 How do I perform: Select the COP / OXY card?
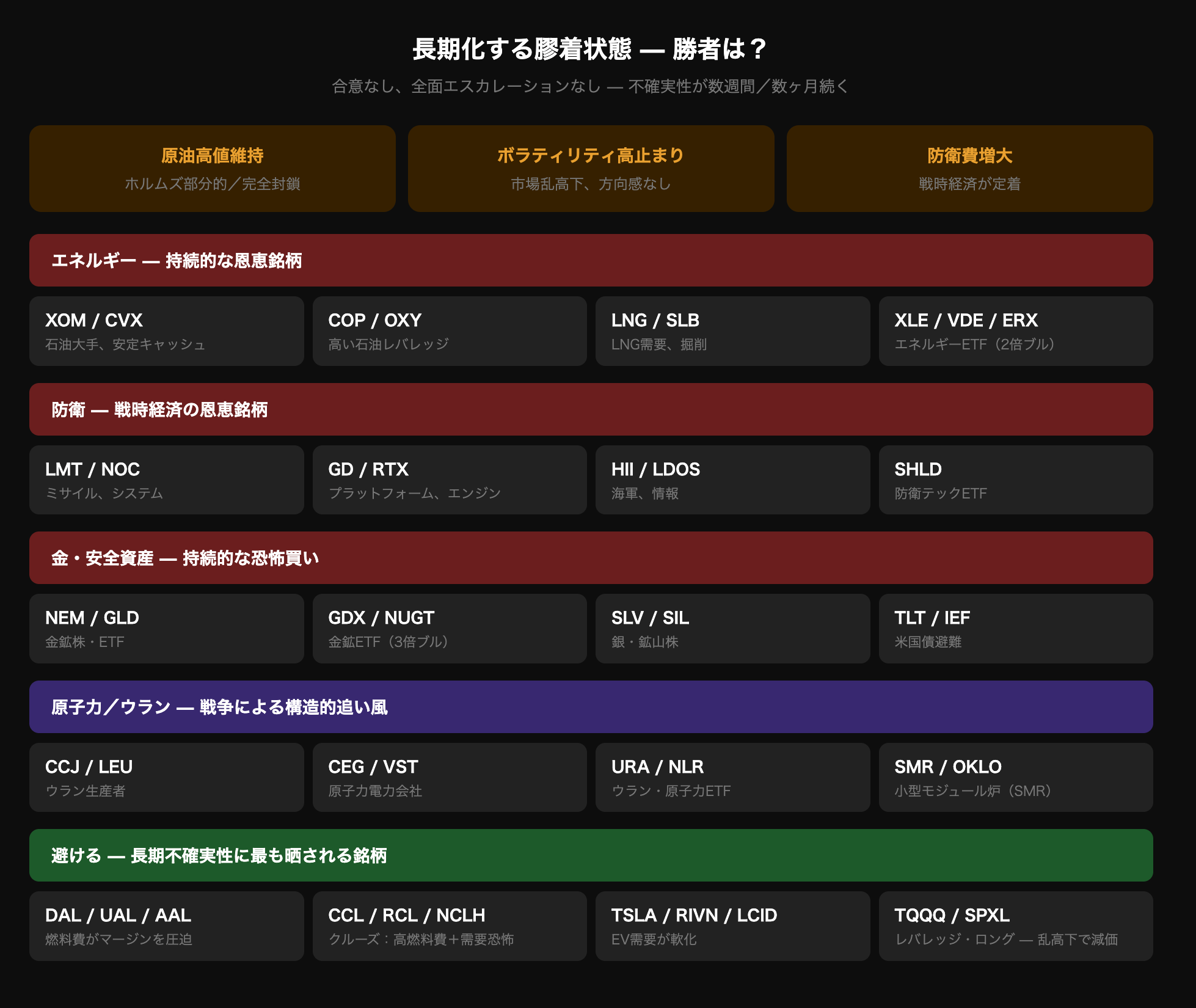(x=449, y=331)
